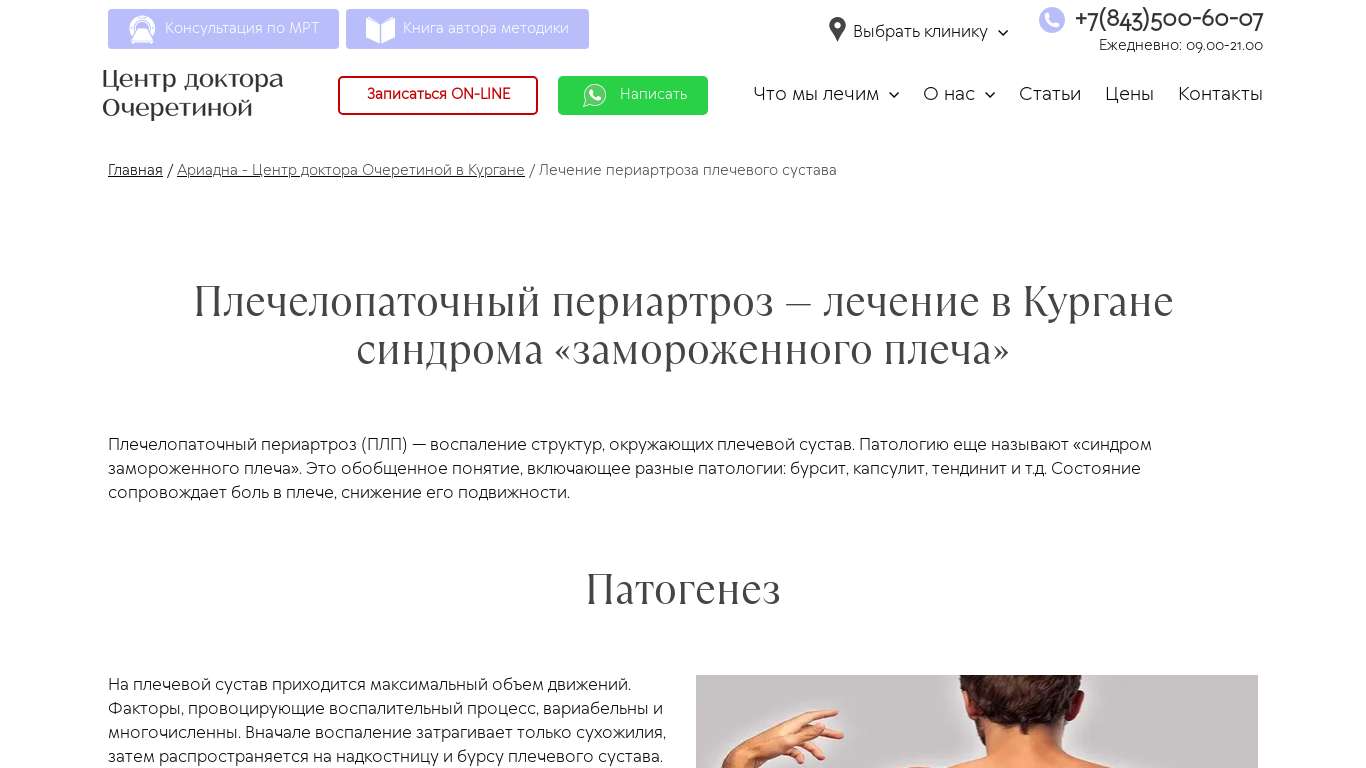Open Консультация по МРТ button
1366x768 pixels.
[223, 29]
